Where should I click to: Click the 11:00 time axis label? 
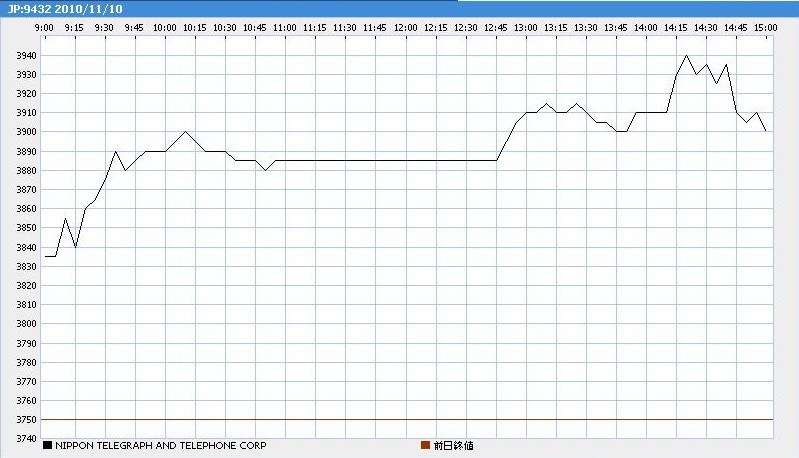(x=284, y=28)
